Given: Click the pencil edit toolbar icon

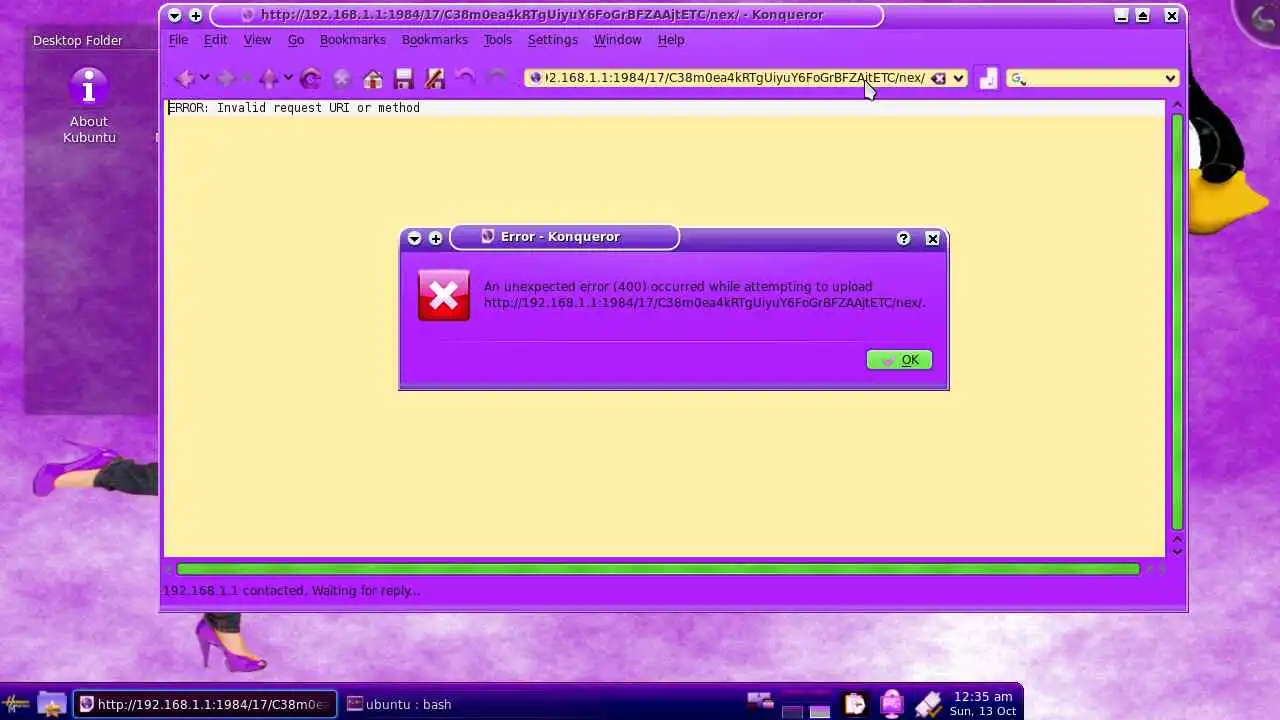Looking at the screenshot, I should pos(435,78).
